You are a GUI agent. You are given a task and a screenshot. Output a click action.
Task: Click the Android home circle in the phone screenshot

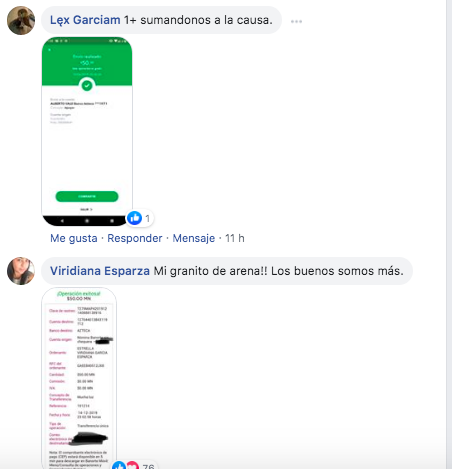[87, 221]
